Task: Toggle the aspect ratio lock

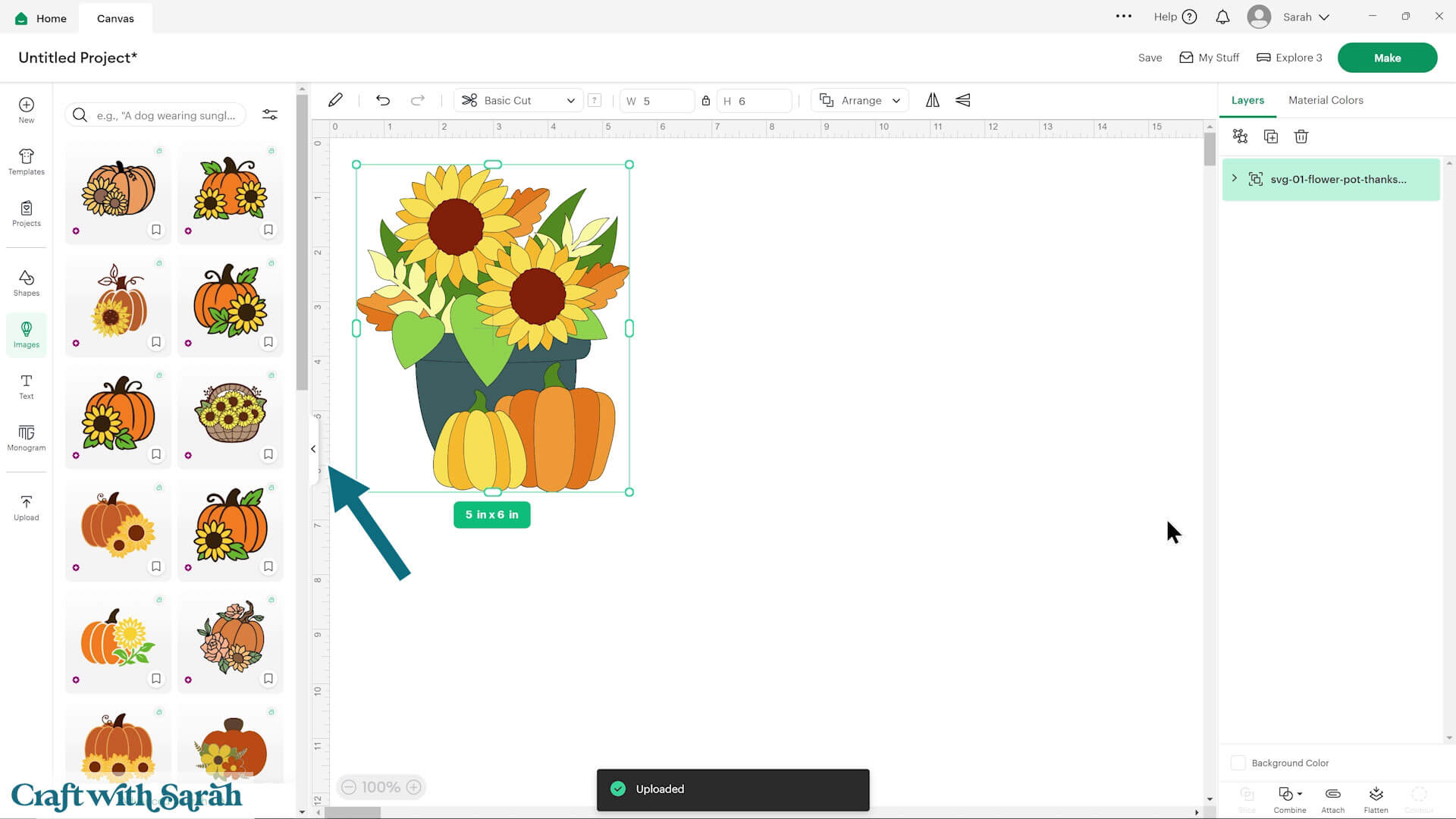Action: [705, 100]
